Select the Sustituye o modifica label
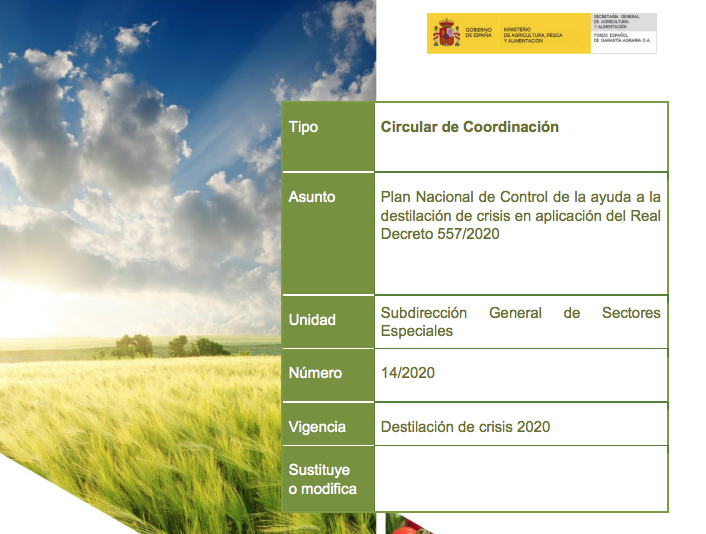Image resolution: width=706 pixels, height=534 pixels. tap(320, 479)
